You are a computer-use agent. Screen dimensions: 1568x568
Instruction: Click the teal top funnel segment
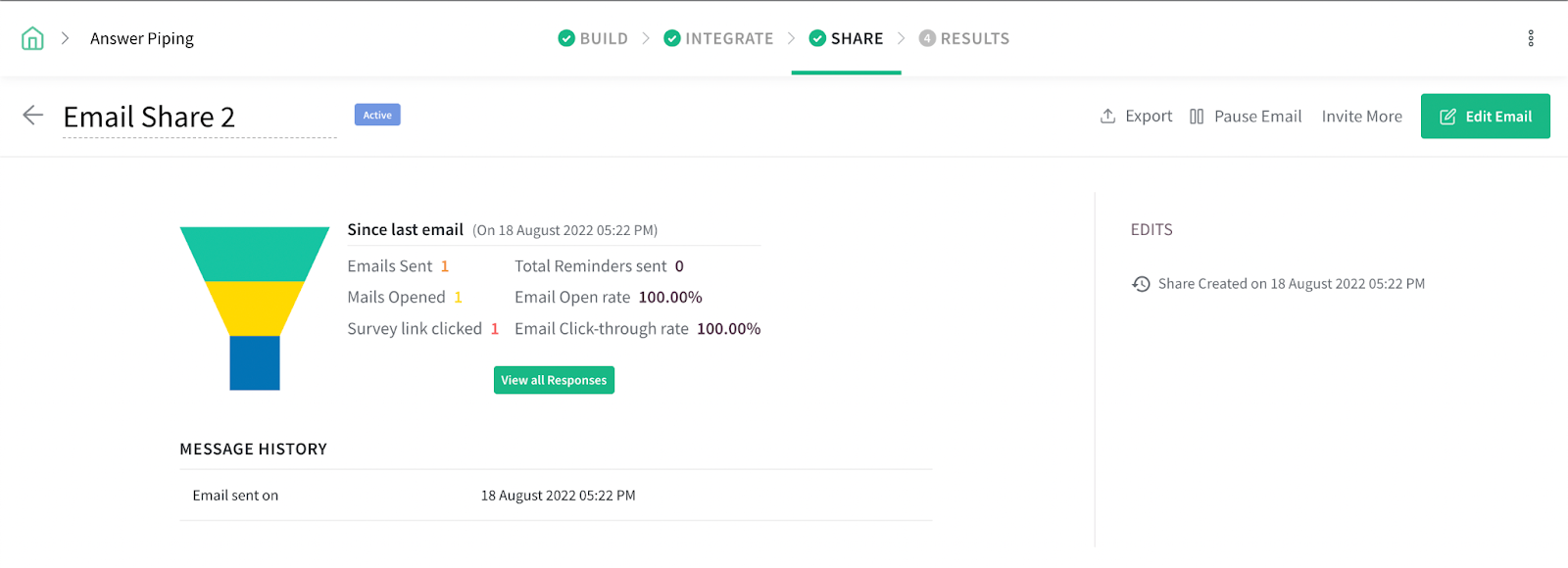coord(255,253)
